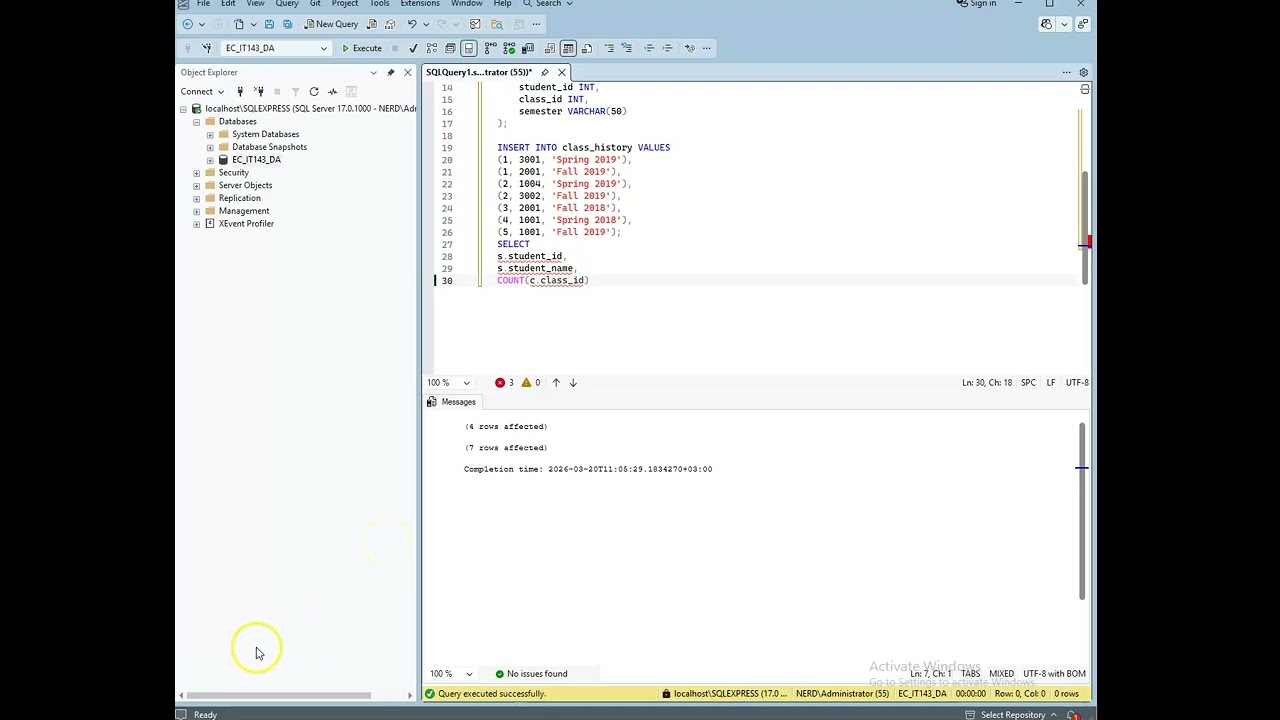The width and height of the screenshot is (1280, 720).
Task: Open the File menu
Action: [203, 4]
